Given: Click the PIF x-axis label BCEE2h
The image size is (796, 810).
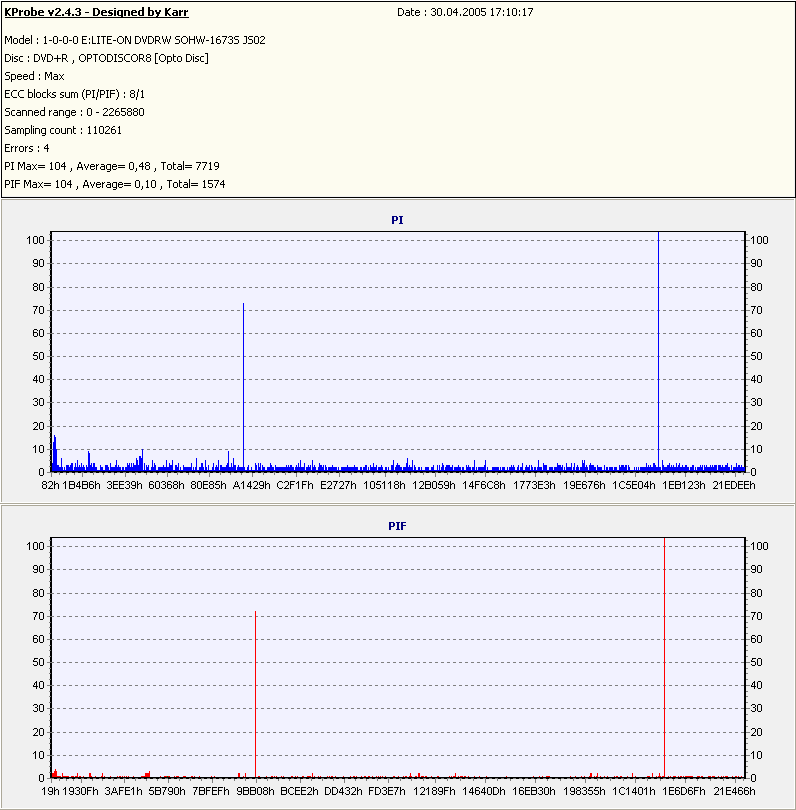Looking at the screenshot, I should pyautogui.click(x=299, y=791).
